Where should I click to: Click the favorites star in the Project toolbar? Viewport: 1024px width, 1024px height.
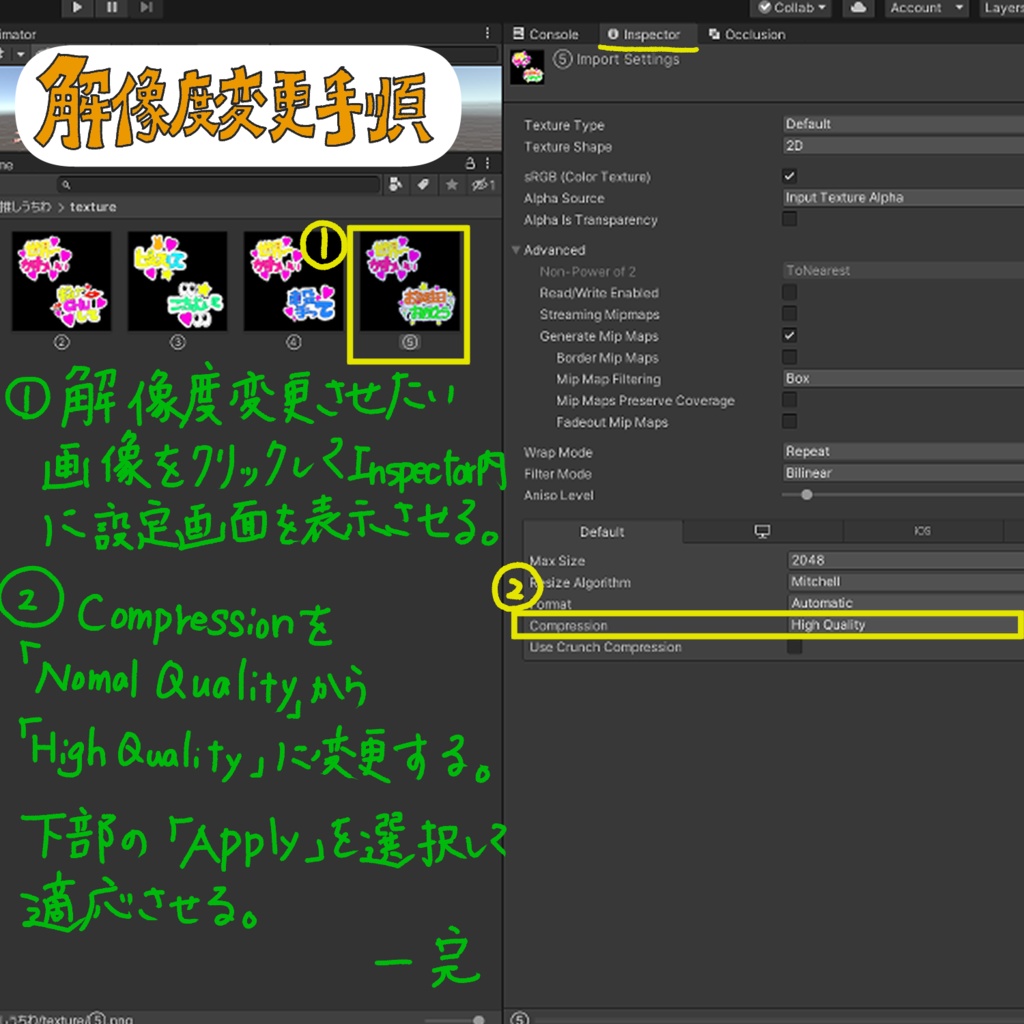coord(452,184)
